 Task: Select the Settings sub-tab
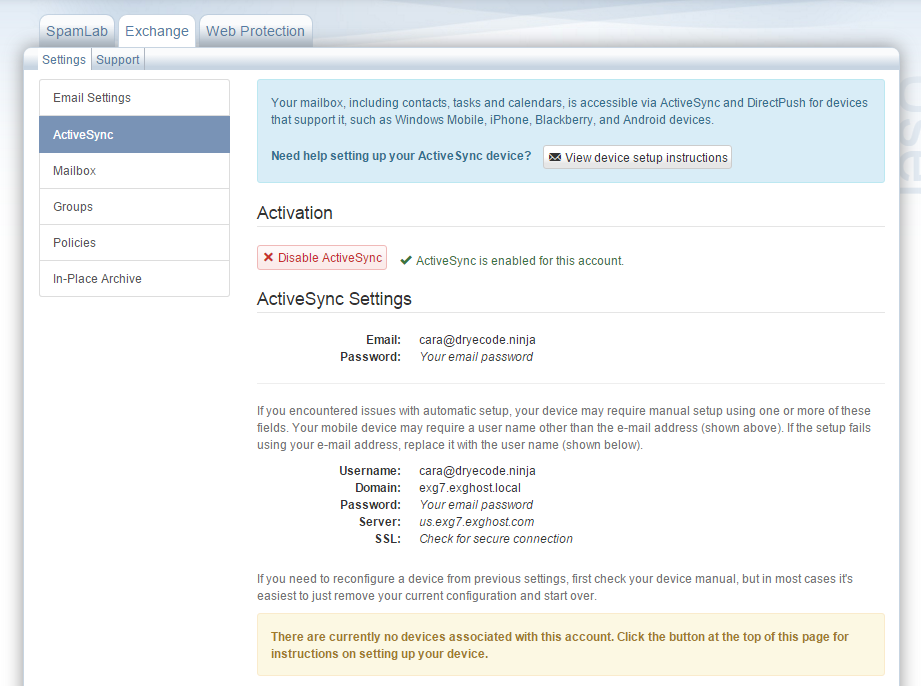(64, 60)
